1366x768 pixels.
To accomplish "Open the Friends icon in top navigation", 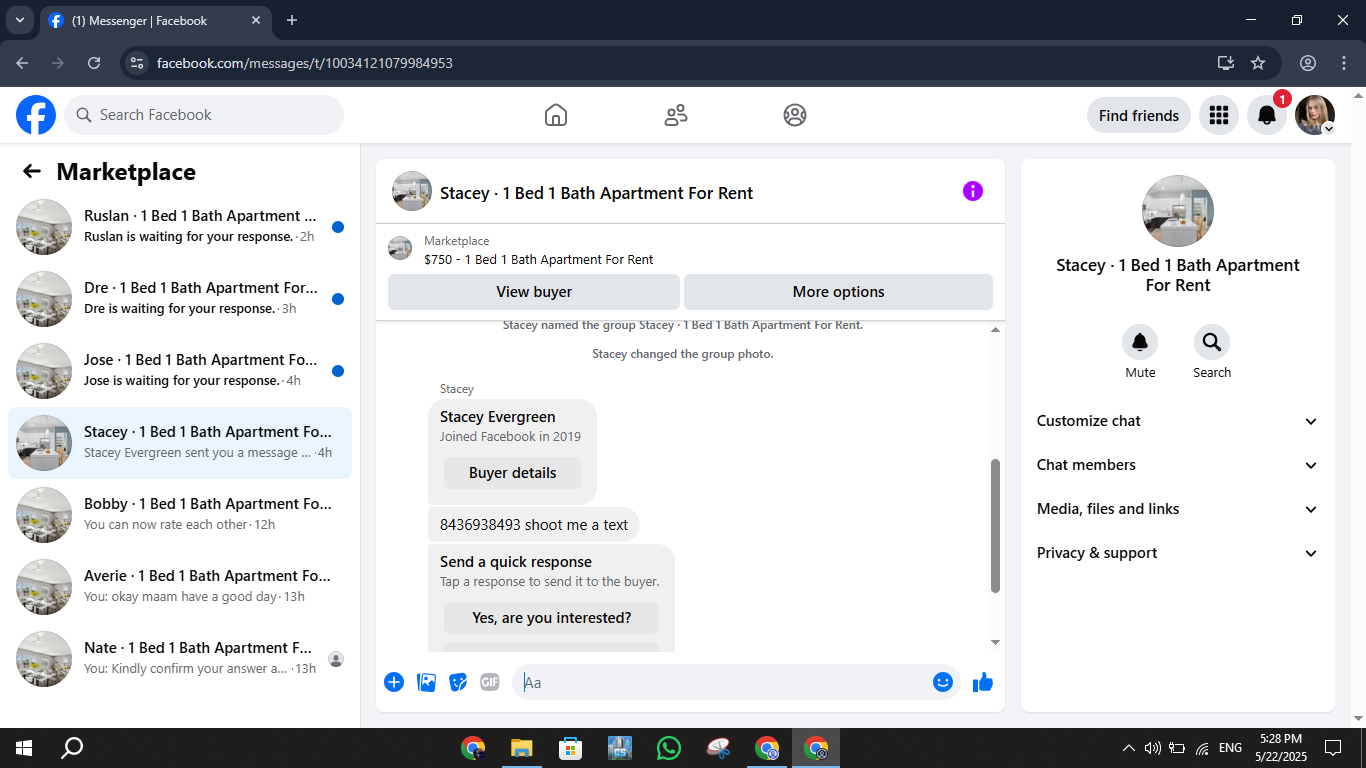I will (676, 115).
